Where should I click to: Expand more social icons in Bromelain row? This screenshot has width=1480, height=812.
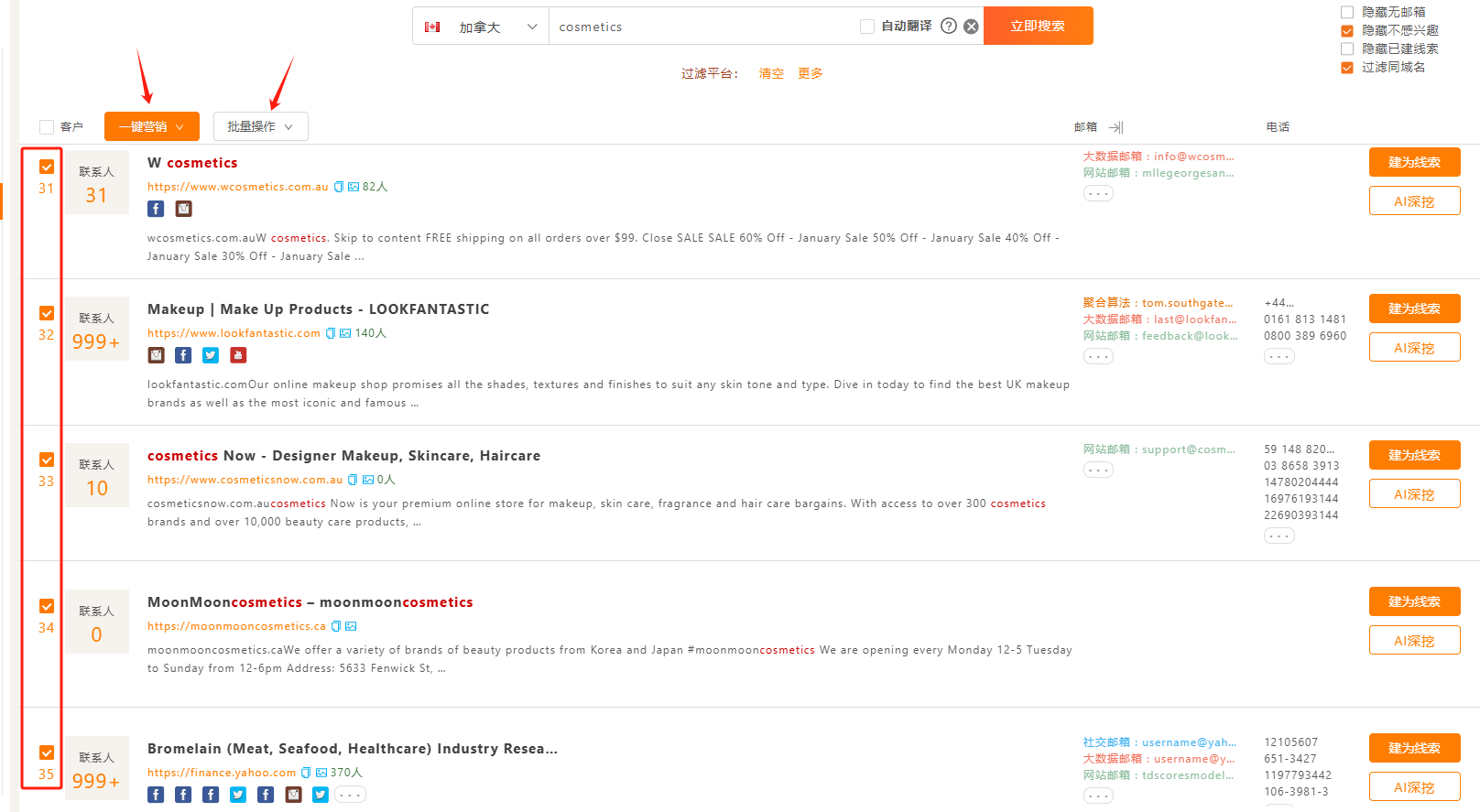click(x=350, y=795)
